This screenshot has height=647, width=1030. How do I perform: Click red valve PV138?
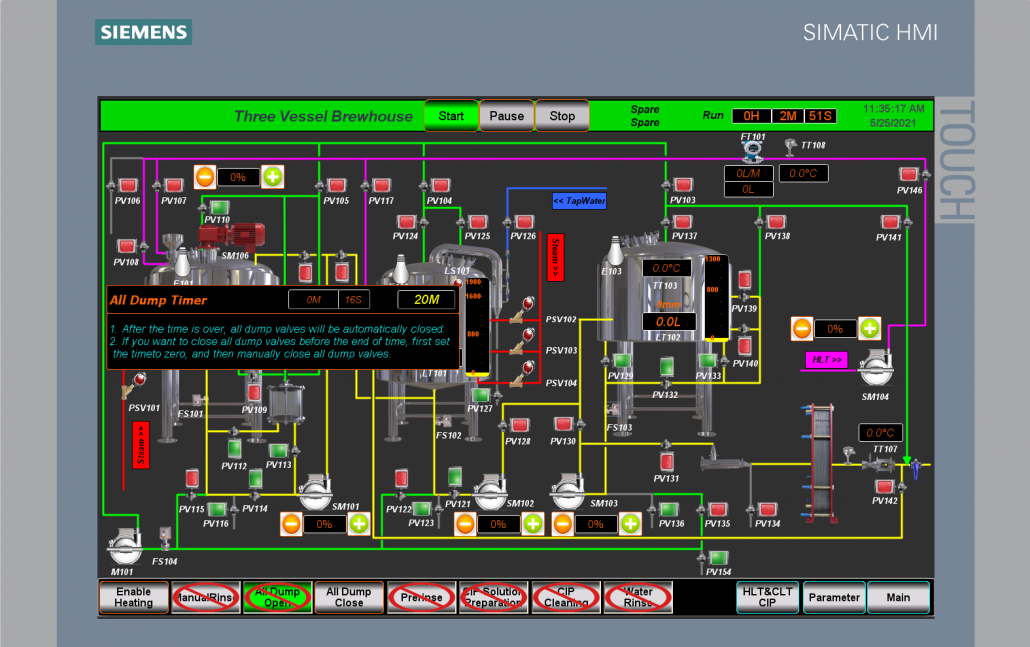pyautogui.click(x=776, y=221)
